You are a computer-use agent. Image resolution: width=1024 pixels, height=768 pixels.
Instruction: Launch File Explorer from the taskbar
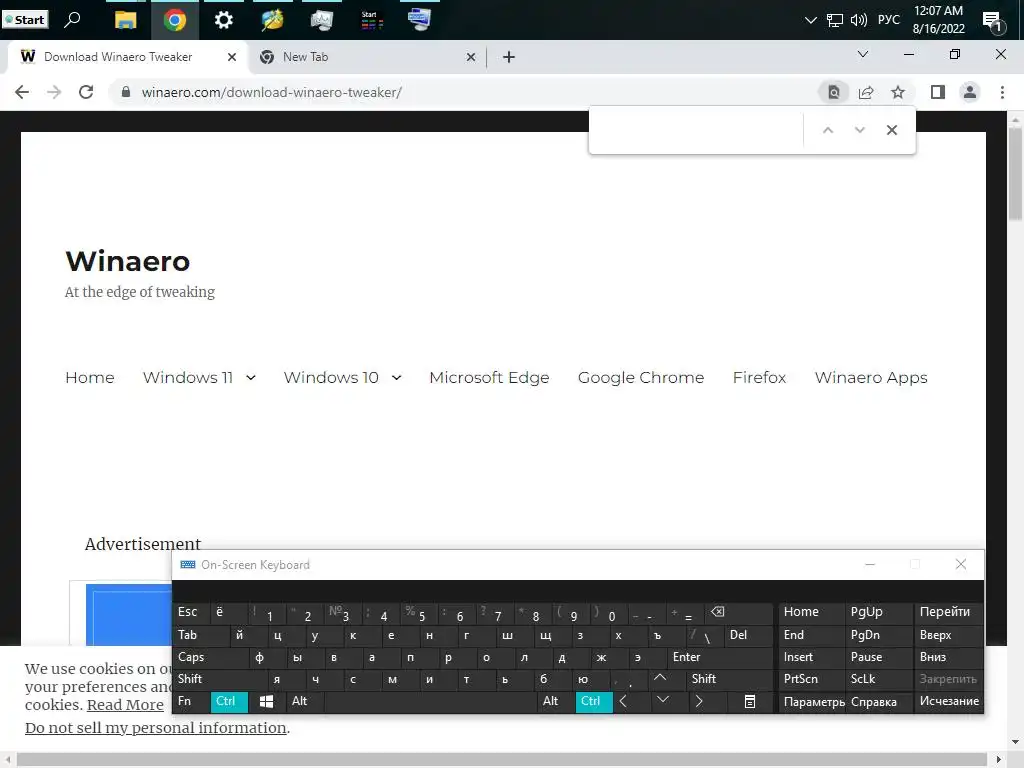(x=125, y=20)
